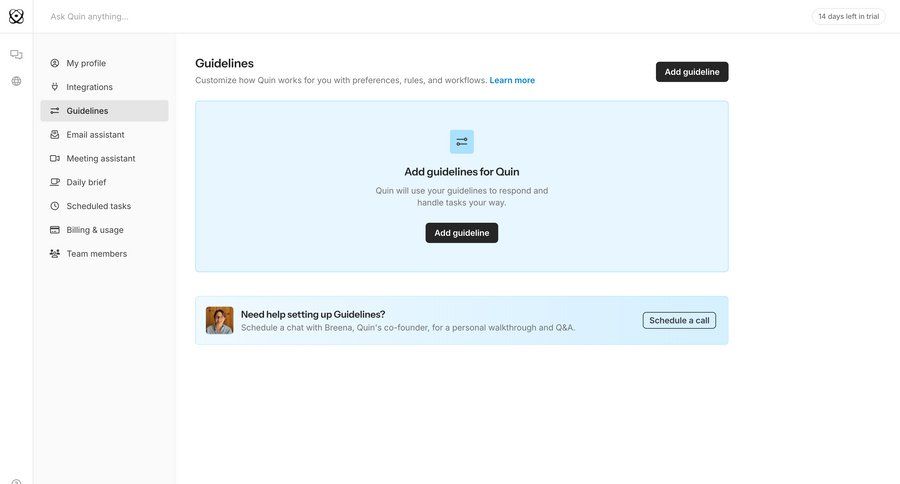The width and height of the screenshot is (900, 484).
Task: Click 'Need help setting up Guidelines?' text
Action: point(313,314)
